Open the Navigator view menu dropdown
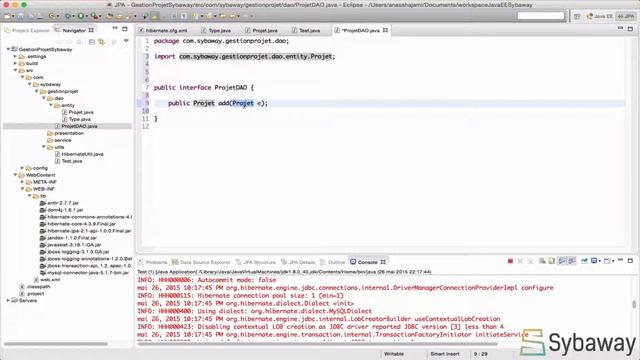The image size is (640, 360). [x=126, y=41]
